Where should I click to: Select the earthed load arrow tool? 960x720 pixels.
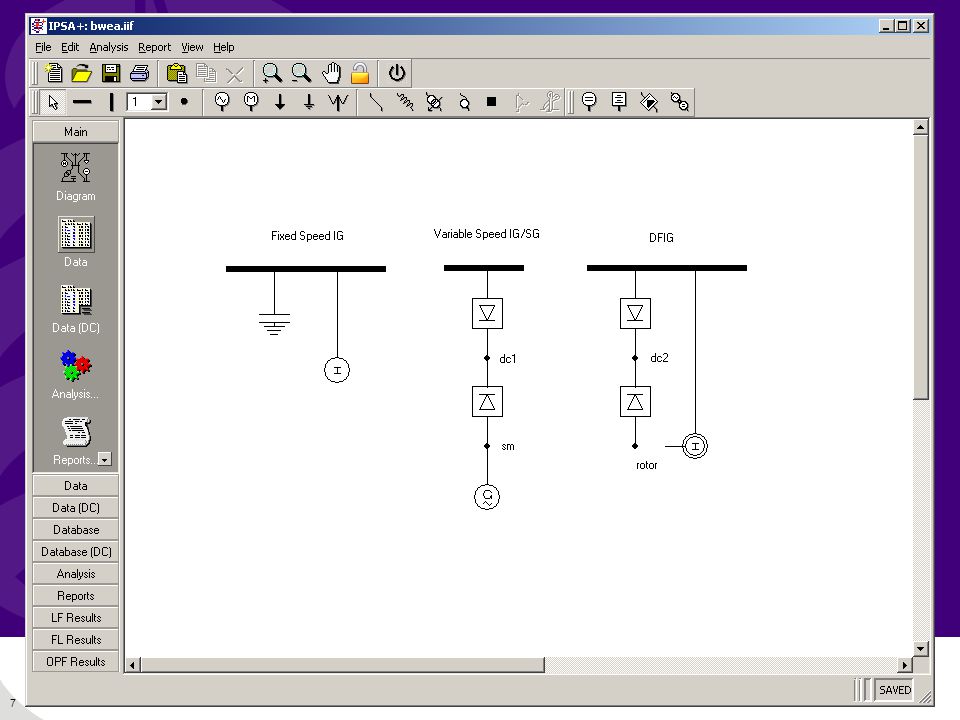(309, 102)
